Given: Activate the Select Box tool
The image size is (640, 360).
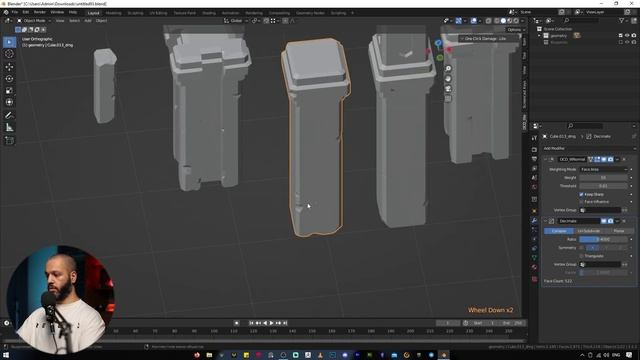Looking at the screenshot, I should tap(9, 42).
